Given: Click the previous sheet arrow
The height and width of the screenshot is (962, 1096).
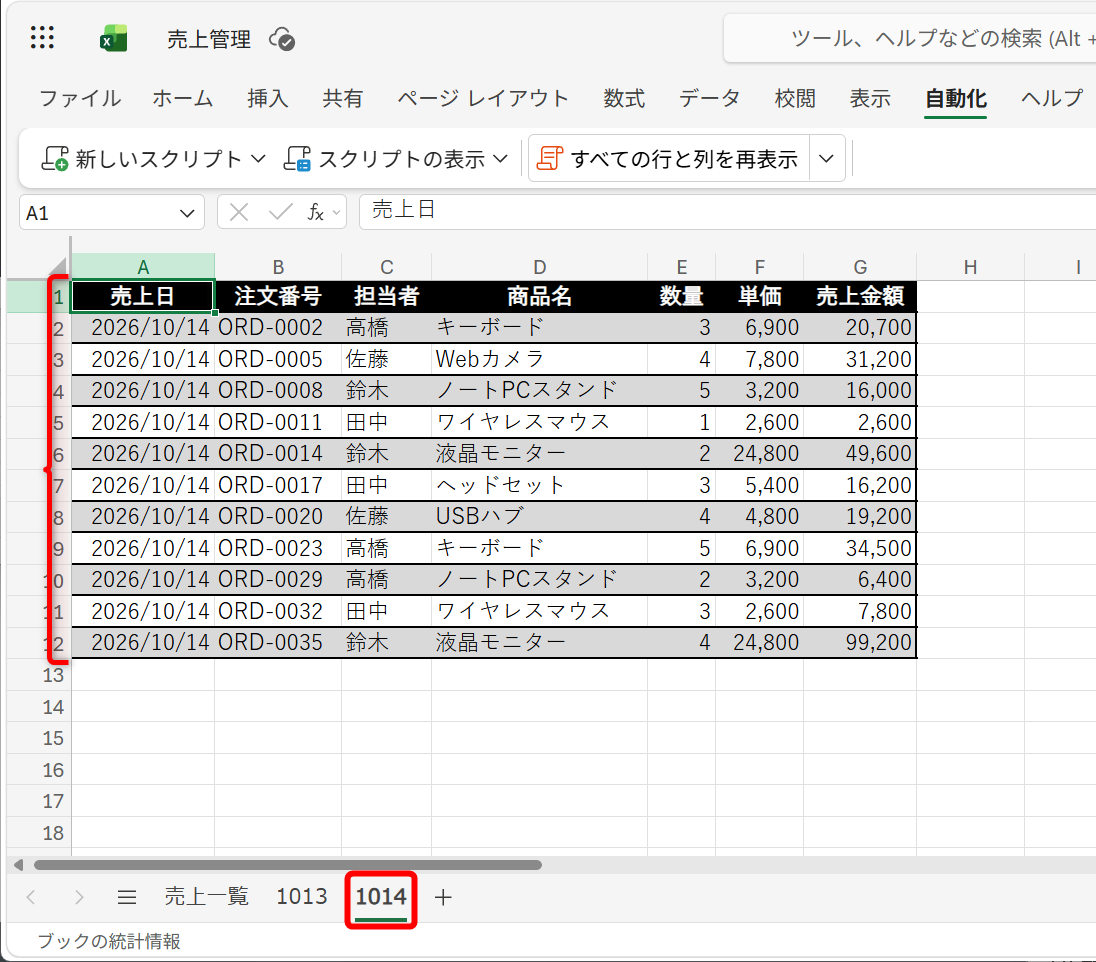Looking at the screenshot, I should [31, 897].
